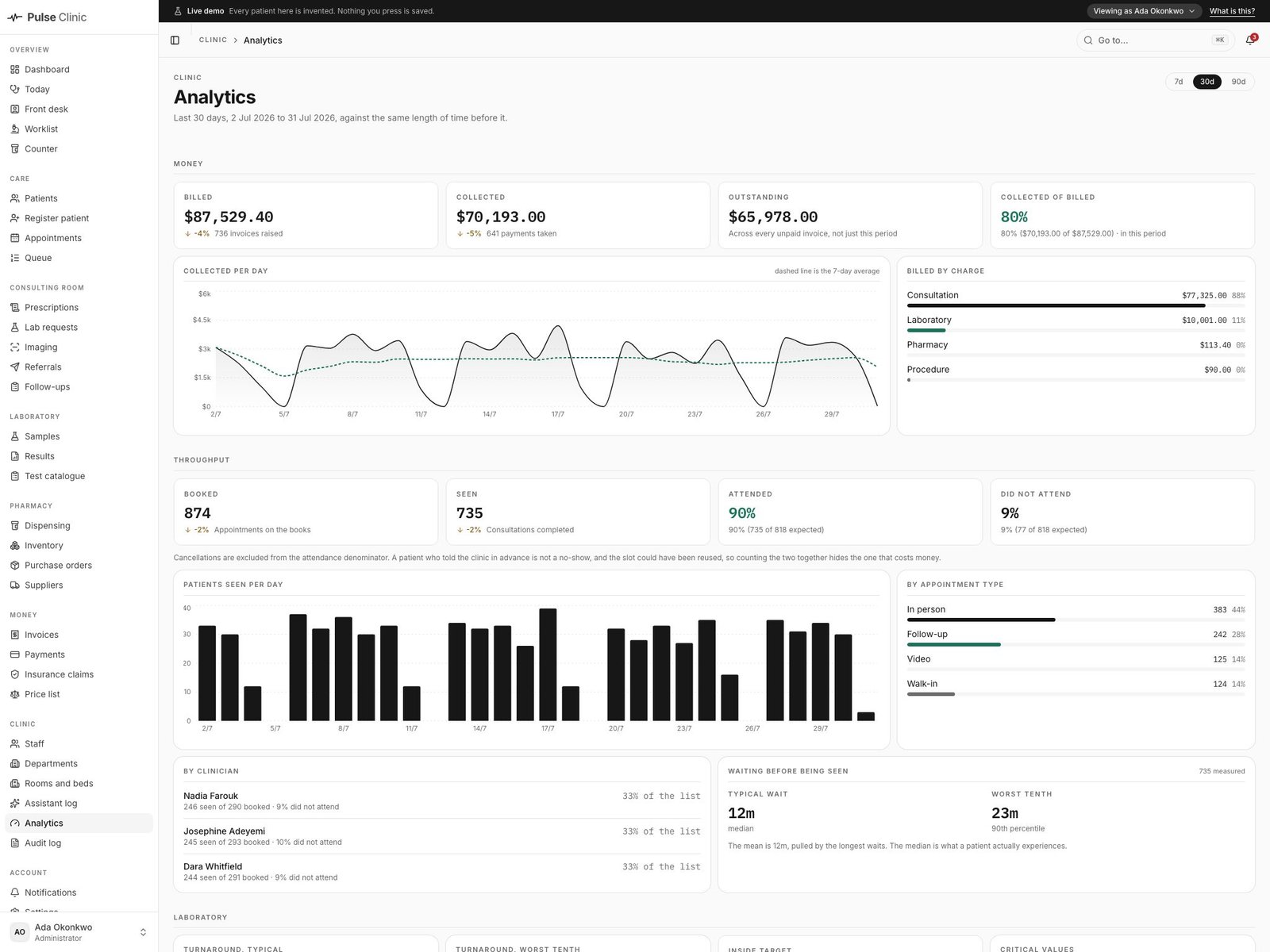
Task: Click the Dashboard sidebar icon
Action: 15,70
